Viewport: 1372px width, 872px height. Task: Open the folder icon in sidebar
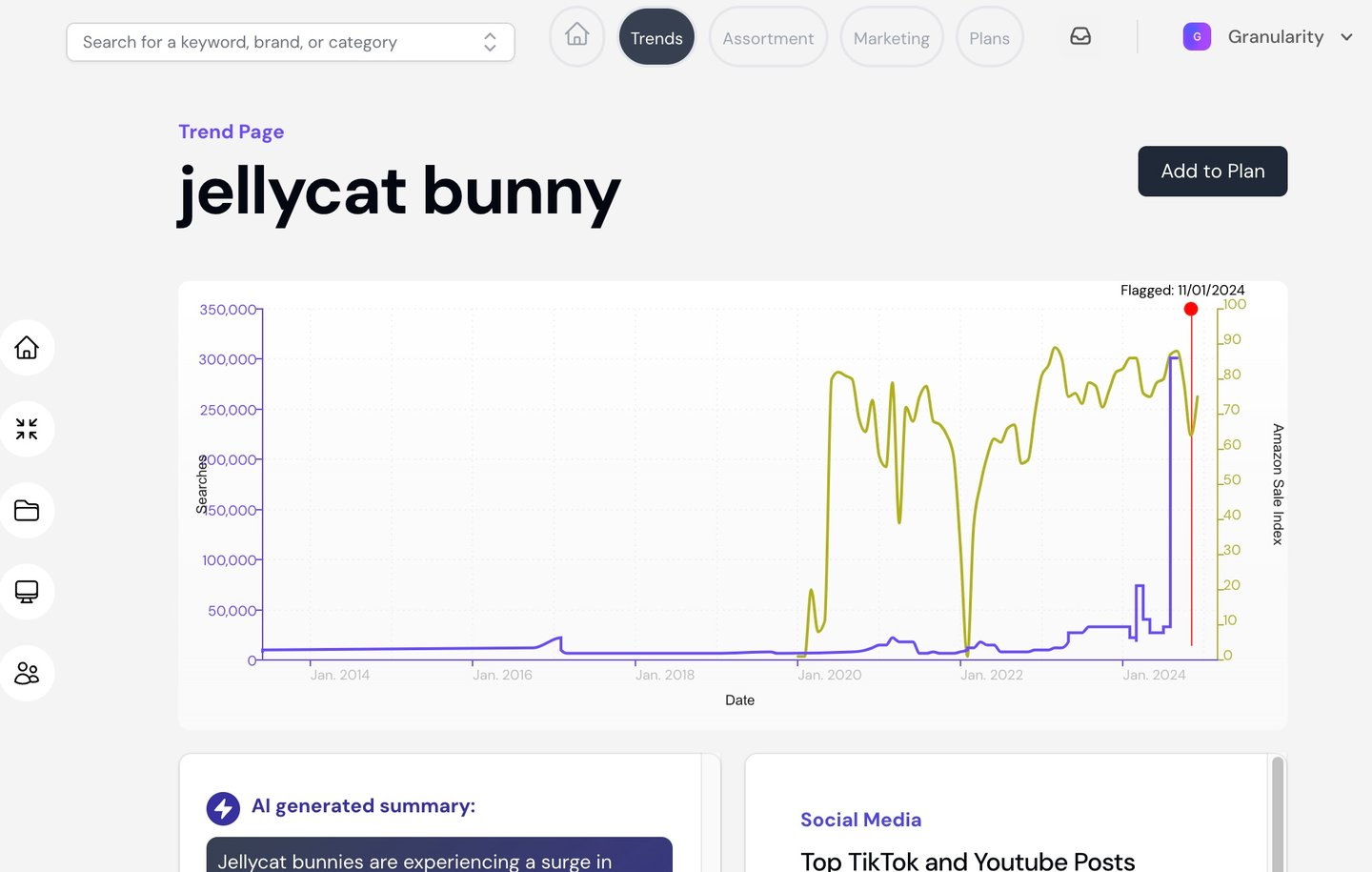click(27, 511)
